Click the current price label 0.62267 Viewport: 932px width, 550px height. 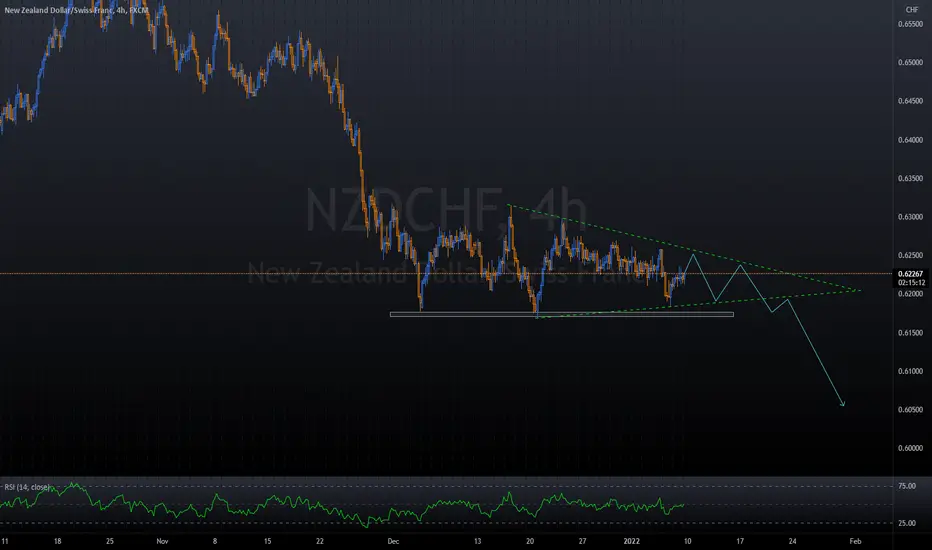click(911, 274)
